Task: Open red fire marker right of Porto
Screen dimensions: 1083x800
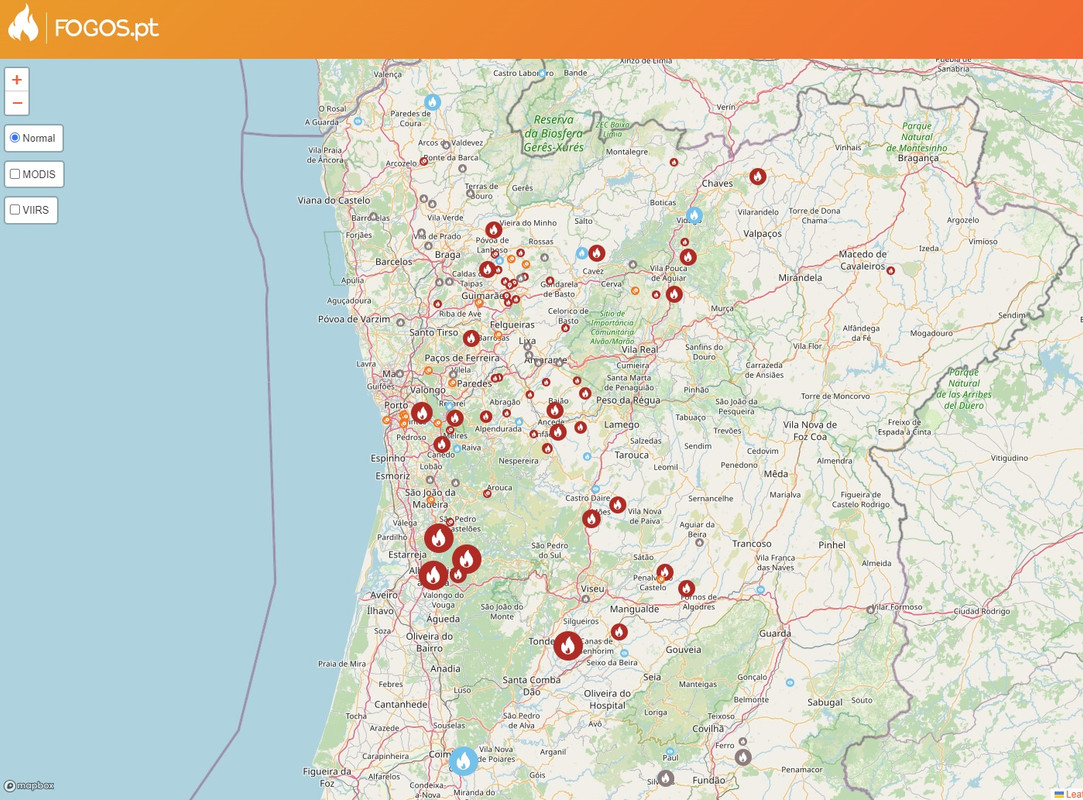Action: click(x=422, y=413)
